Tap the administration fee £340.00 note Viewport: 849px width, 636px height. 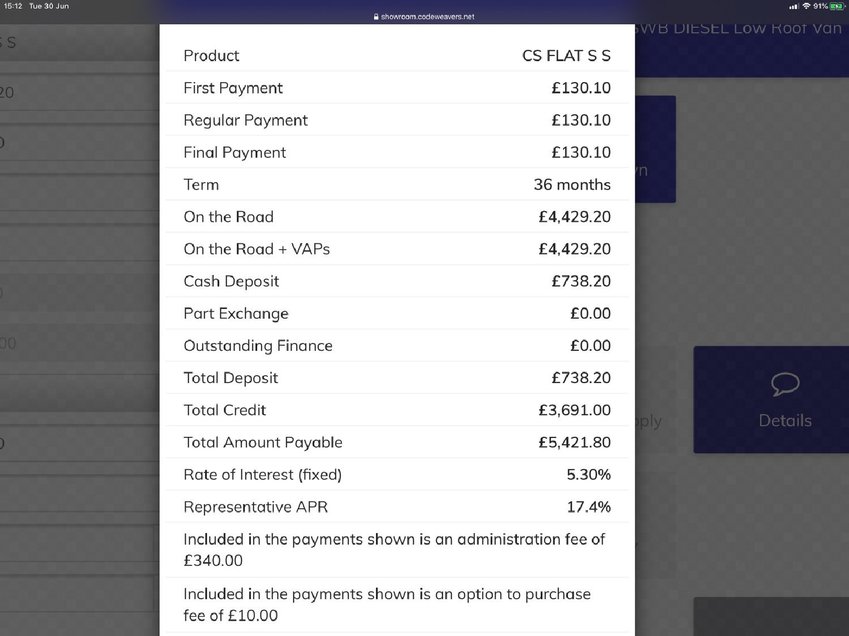click(x=397, y=549)
